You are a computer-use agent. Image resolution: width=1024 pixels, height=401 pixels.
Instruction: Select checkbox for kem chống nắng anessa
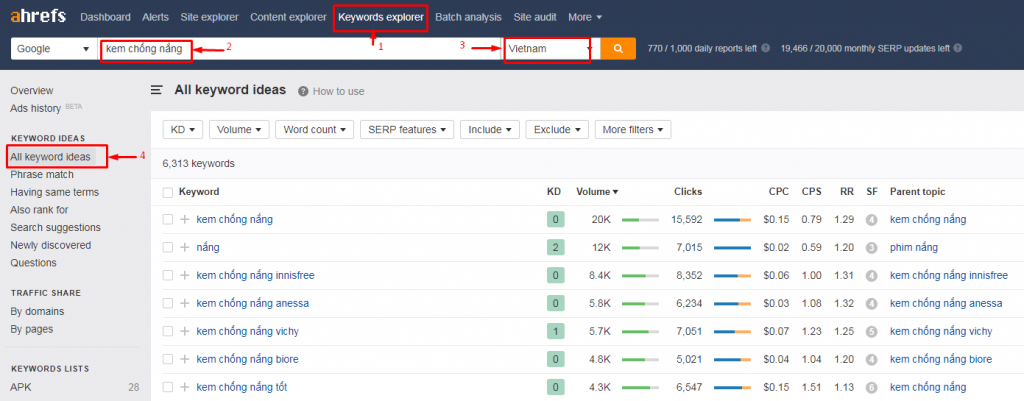pos(168,303)
